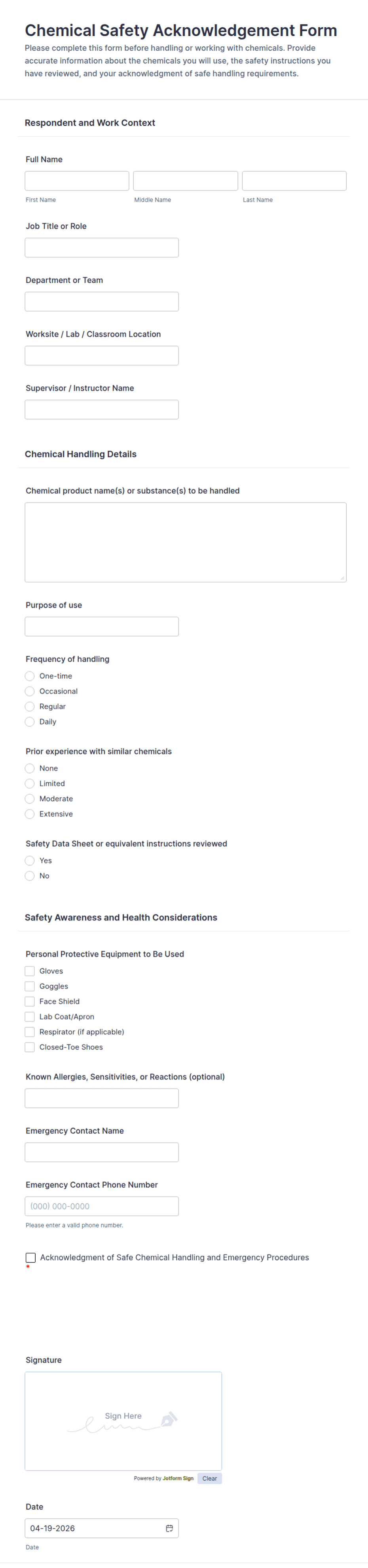Choose Occasional for frequency of handling
Image resolution: width=368 pixels, height=1568 pixels.
[30, 691]
